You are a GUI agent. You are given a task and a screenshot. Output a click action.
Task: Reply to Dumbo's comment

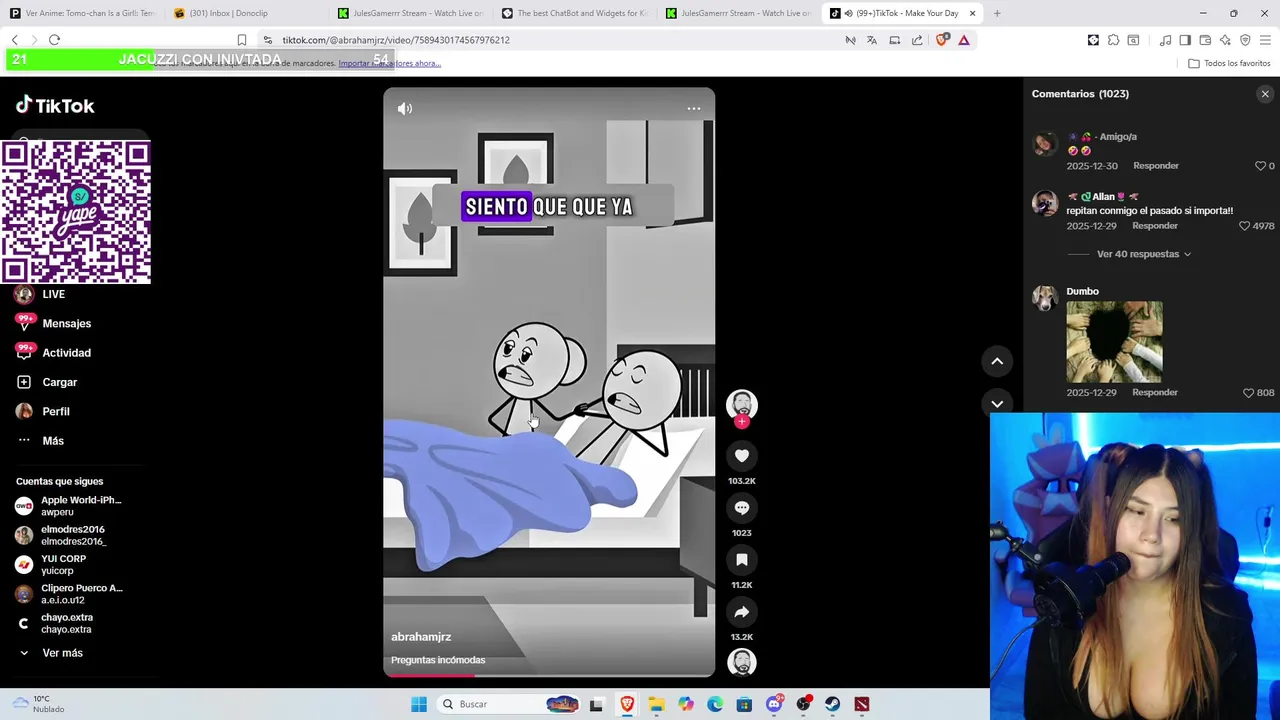[x=1155, y=393]
